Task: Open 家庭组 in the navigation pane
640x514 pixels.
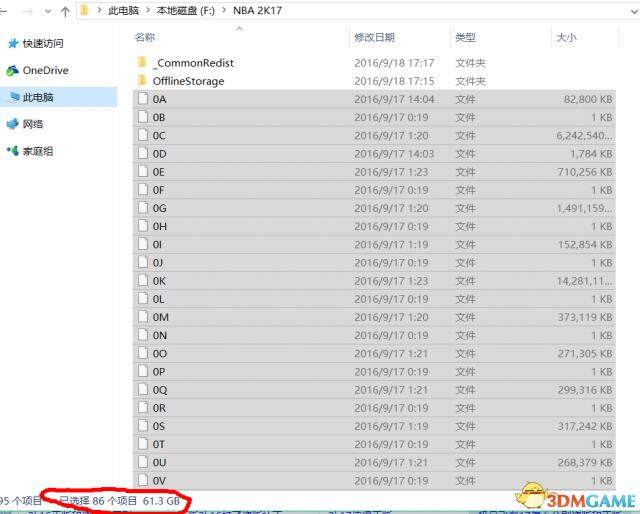Action: pos(38,151)
